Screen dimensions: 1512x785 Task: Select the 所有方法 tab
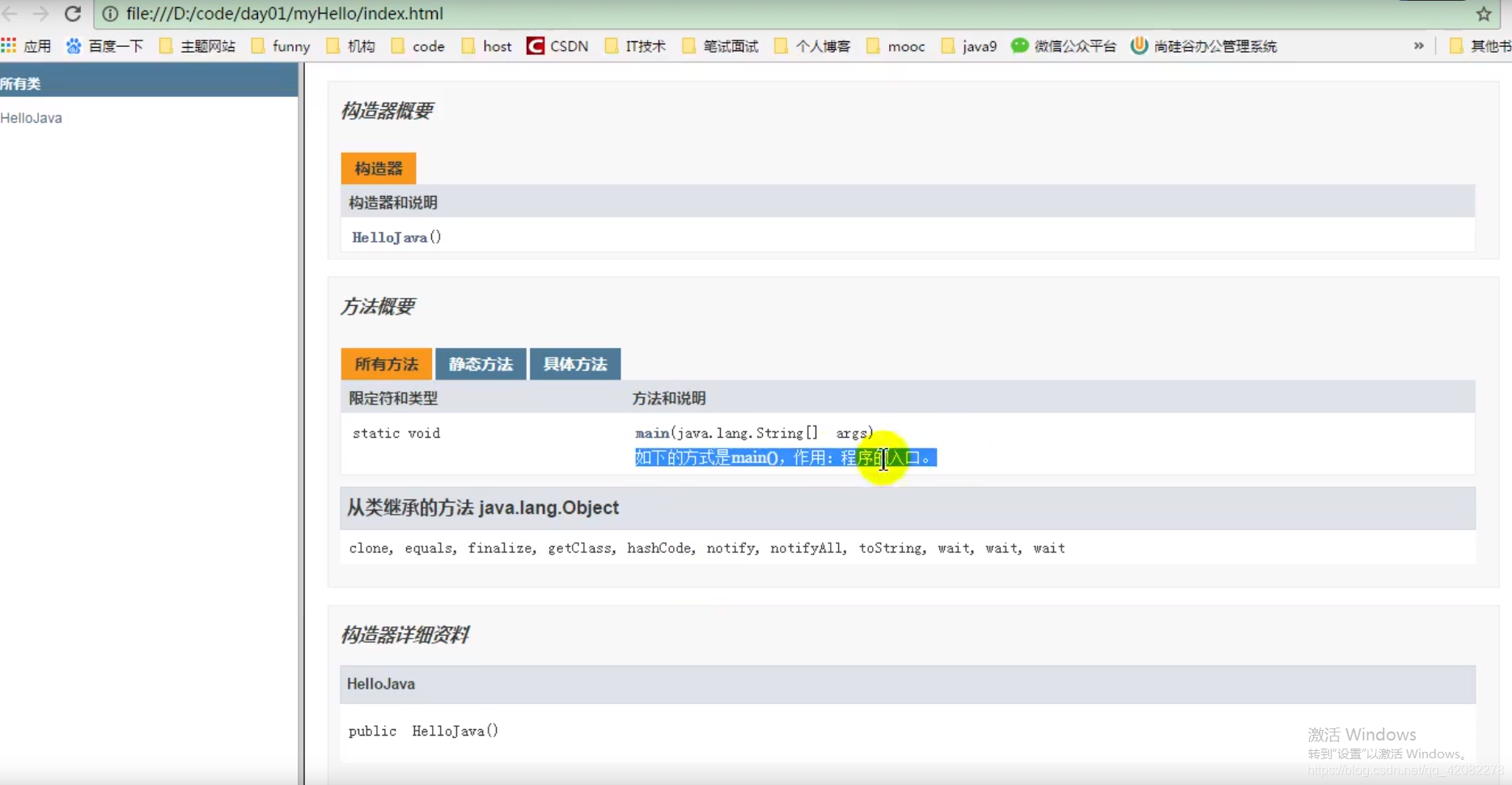(x=387, y=364)
